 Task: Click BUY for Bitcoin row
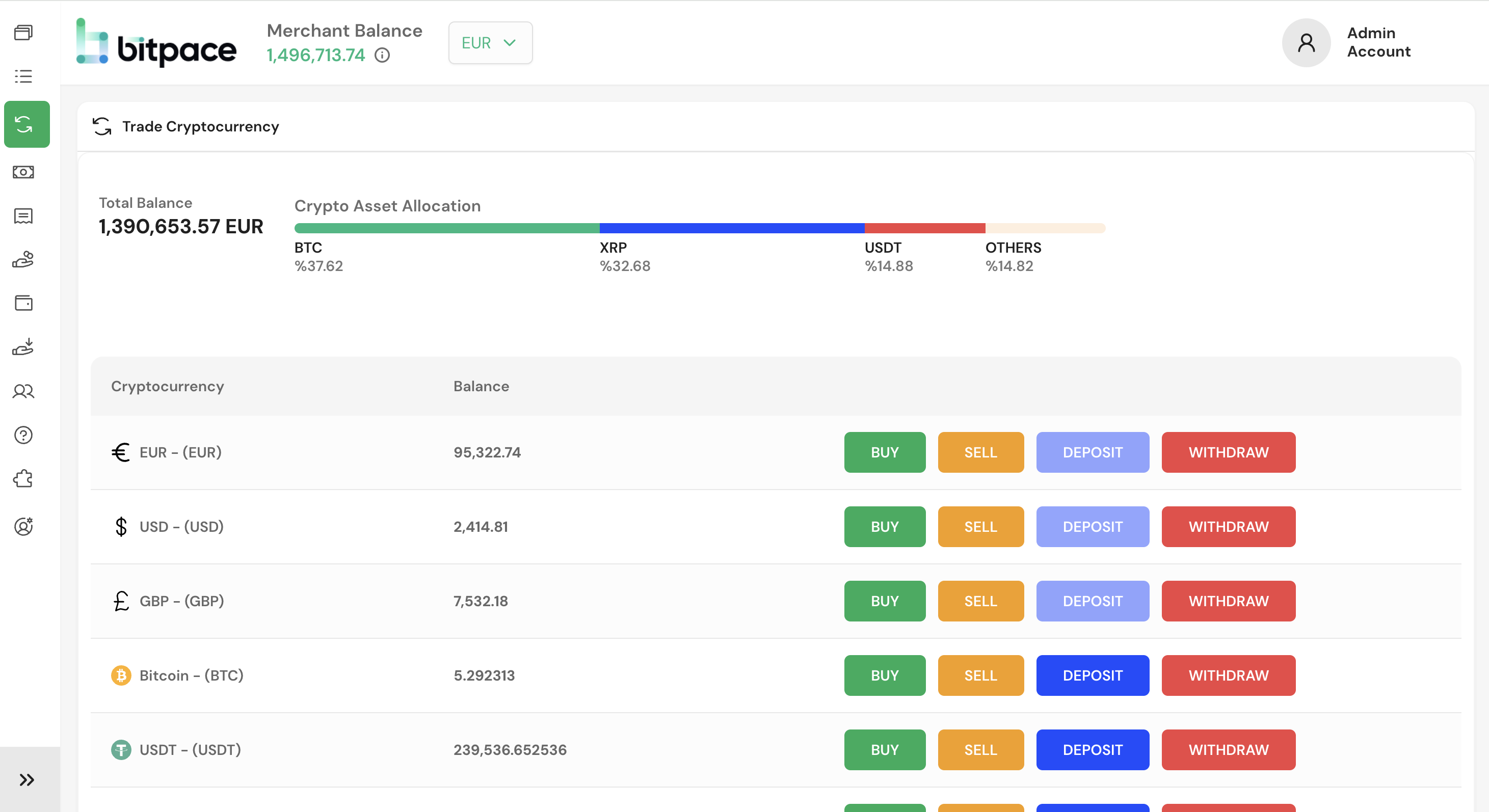(x=884, y=675)
